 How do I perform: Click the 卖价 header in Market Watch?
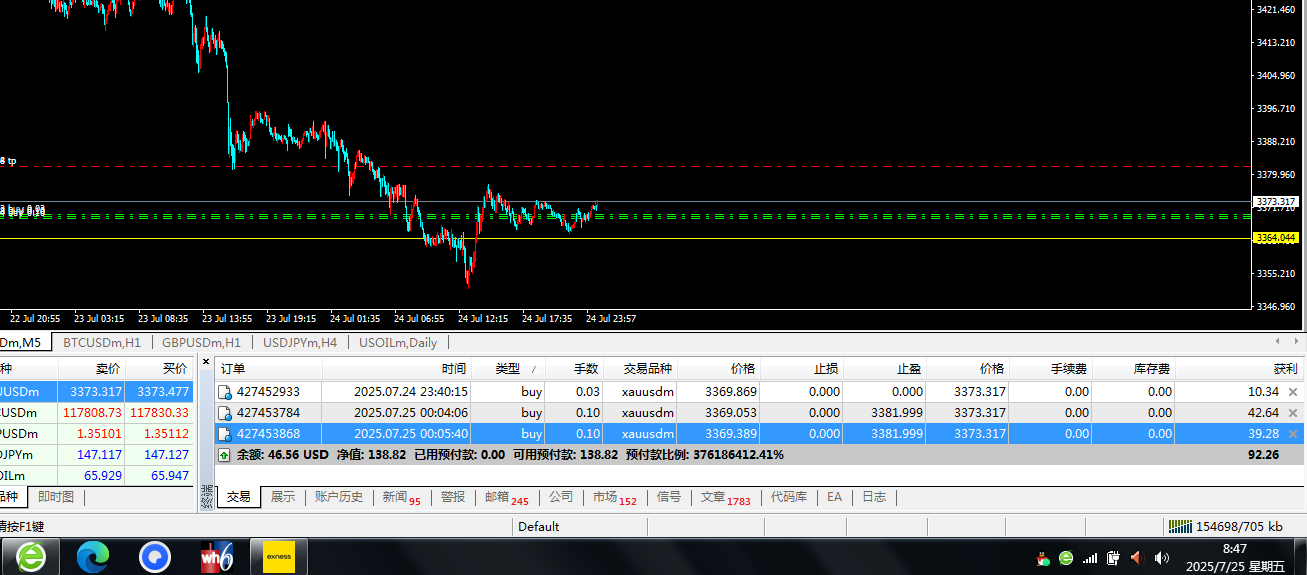click(92, 369)
